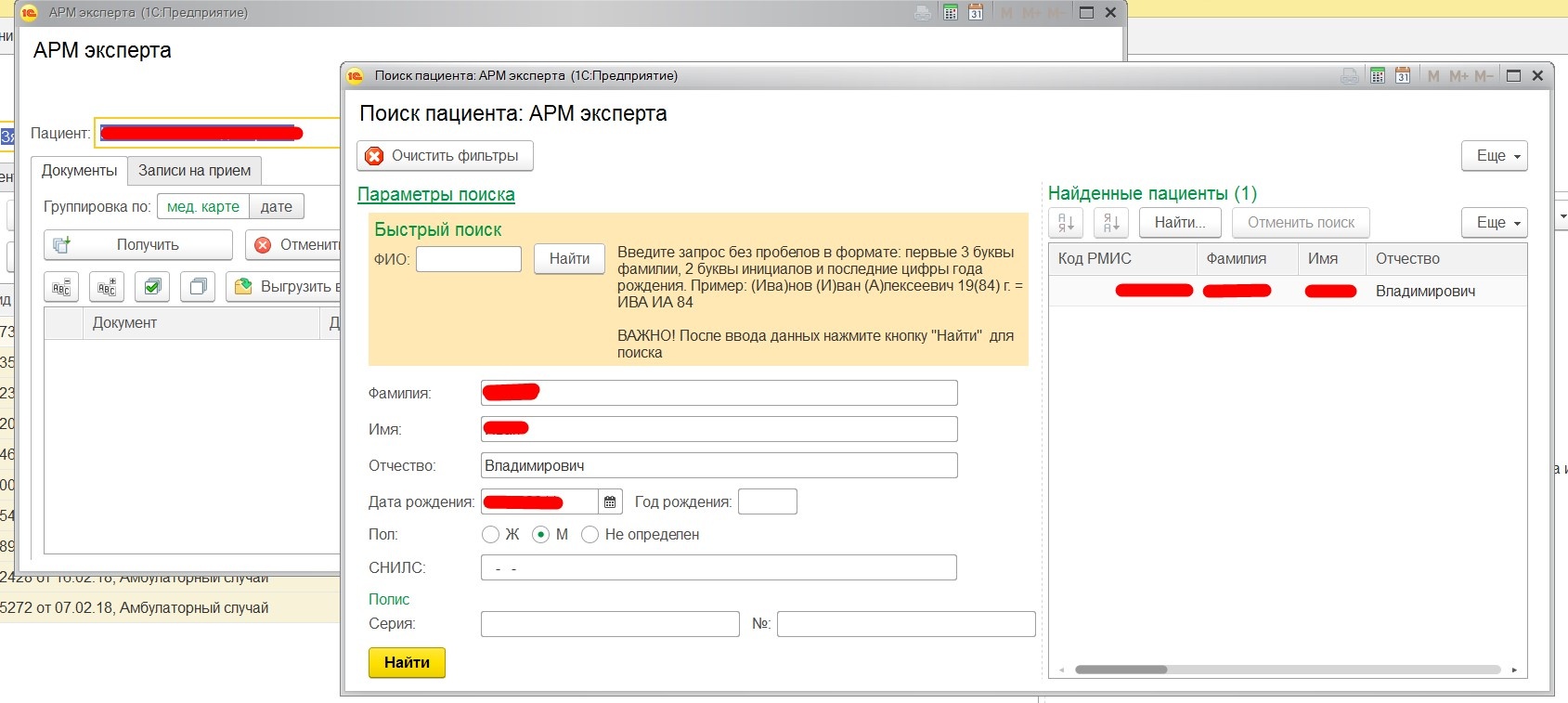1568x703 pixels.
Task: Collapse the Параметры поиска section
Action: pyautogui.click(x=435, y=194)
